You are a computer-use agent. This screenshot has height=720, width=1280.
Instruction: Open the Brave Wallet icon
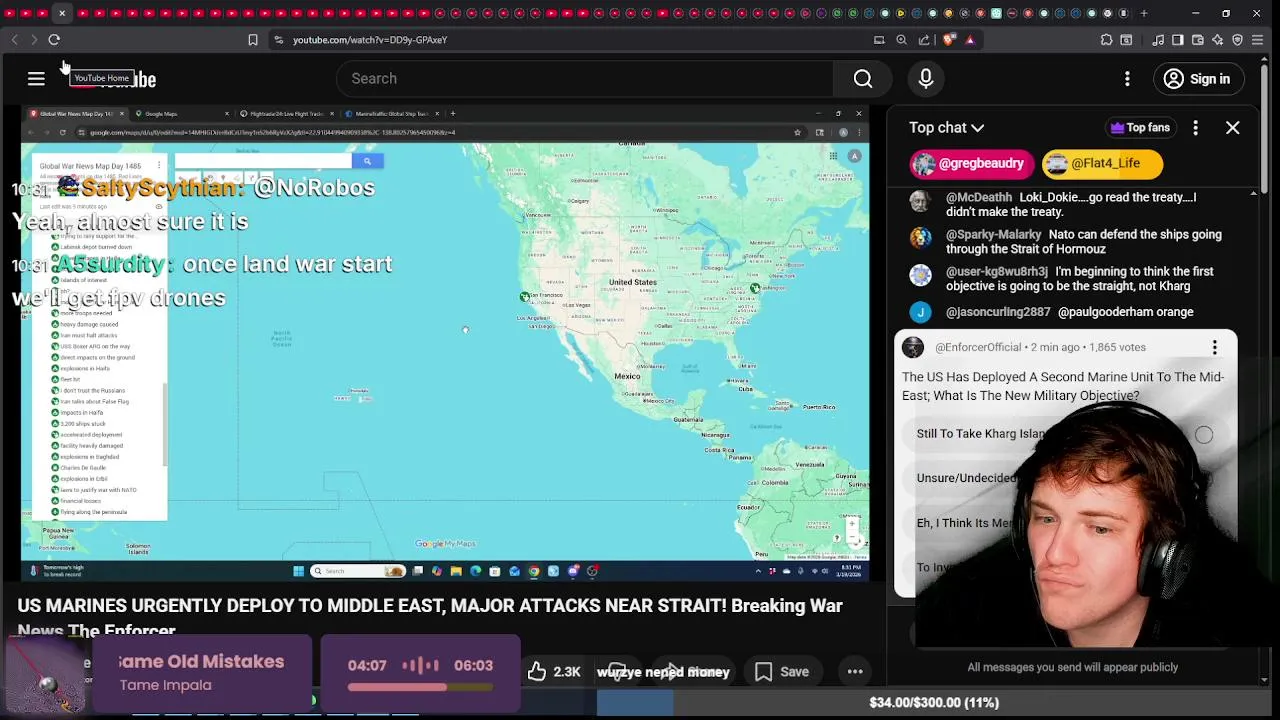click(1198, 40)
